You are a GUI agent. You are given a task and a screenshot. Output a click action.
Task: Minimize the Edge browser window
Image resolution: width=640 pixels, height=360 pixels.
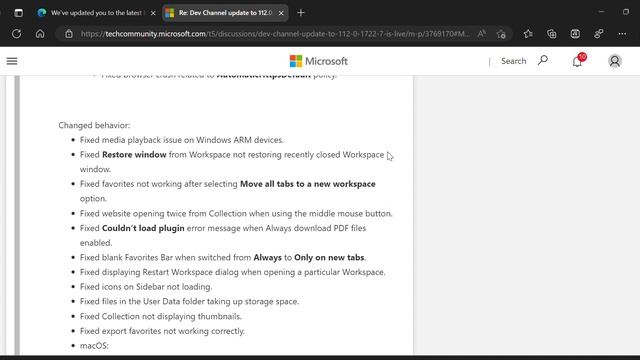[x=601, y=12]
